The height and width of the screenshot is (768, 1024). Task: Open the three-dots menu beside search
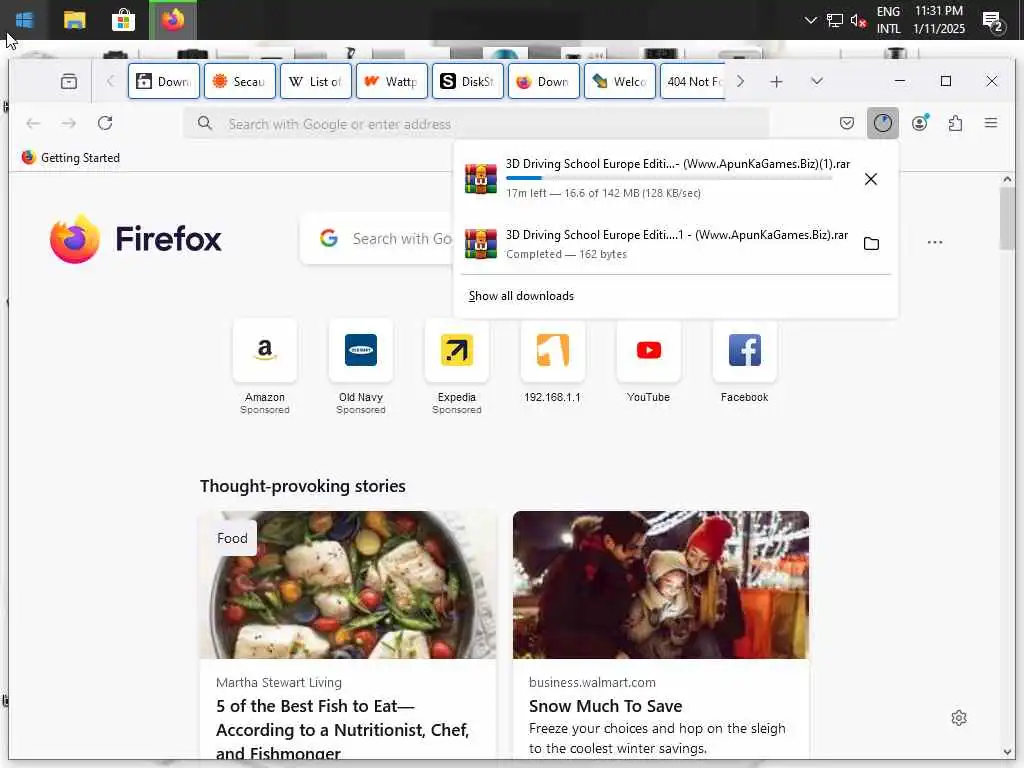click(x=935, y=242)
